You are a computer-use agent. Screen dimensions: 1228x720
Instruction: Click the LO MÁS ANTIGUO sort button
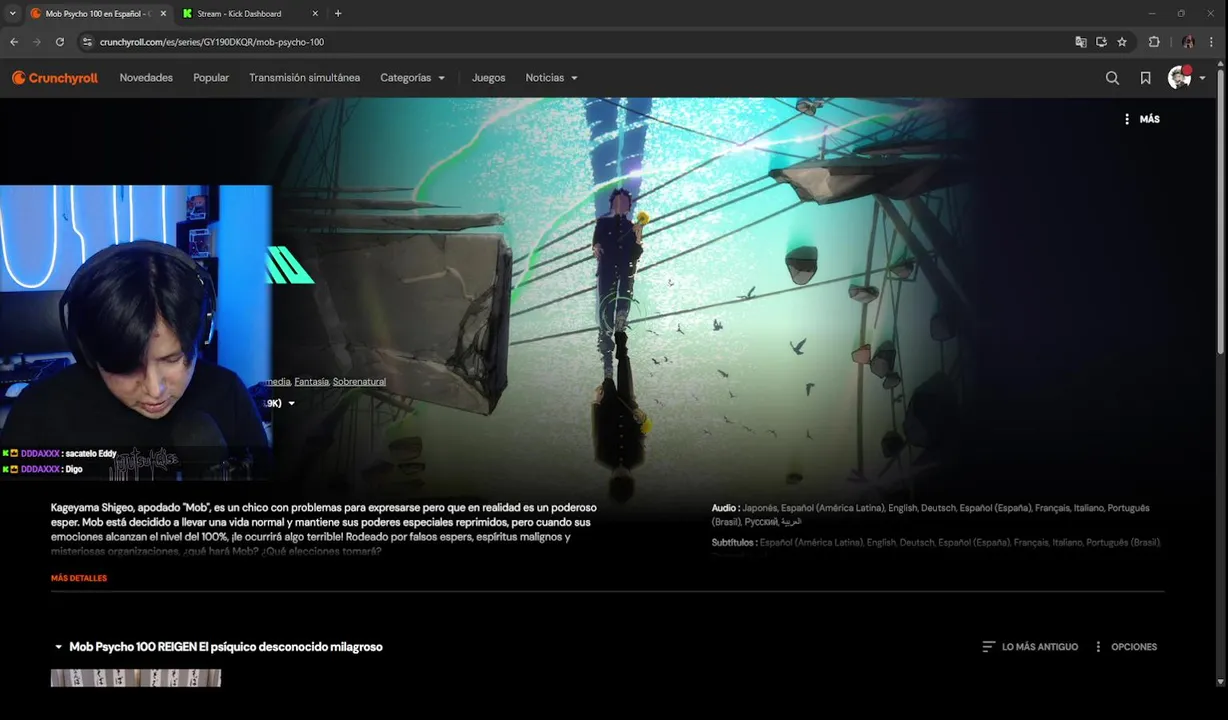(x=1030, y=647)
